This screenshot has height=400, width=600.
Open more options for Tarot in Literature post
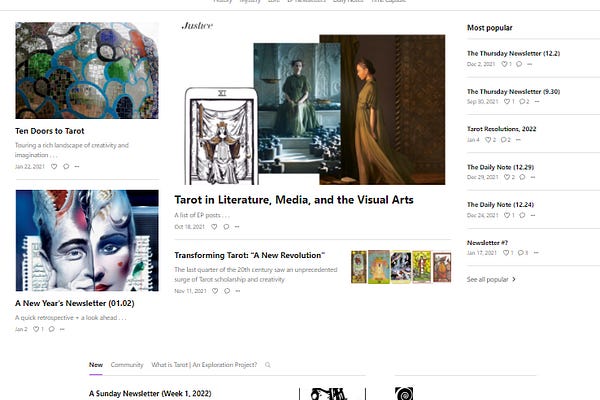[x=237, y=227]
